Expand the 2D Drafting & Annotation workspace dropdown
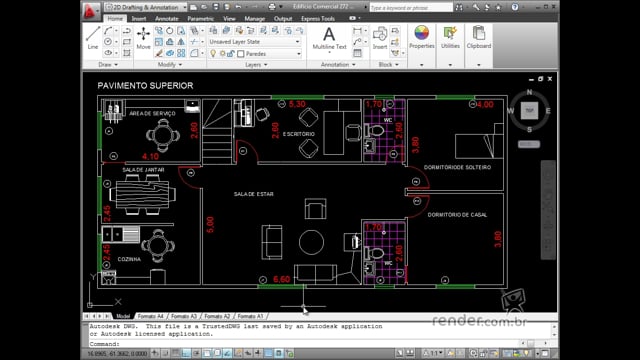This screenshot has height=360, width=640. tap(145, 7)
